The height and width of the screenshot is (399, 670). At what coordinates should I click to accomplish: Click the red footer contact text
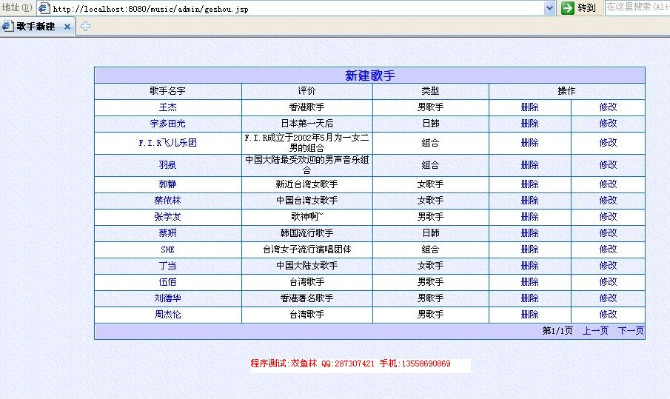[350, 364]
